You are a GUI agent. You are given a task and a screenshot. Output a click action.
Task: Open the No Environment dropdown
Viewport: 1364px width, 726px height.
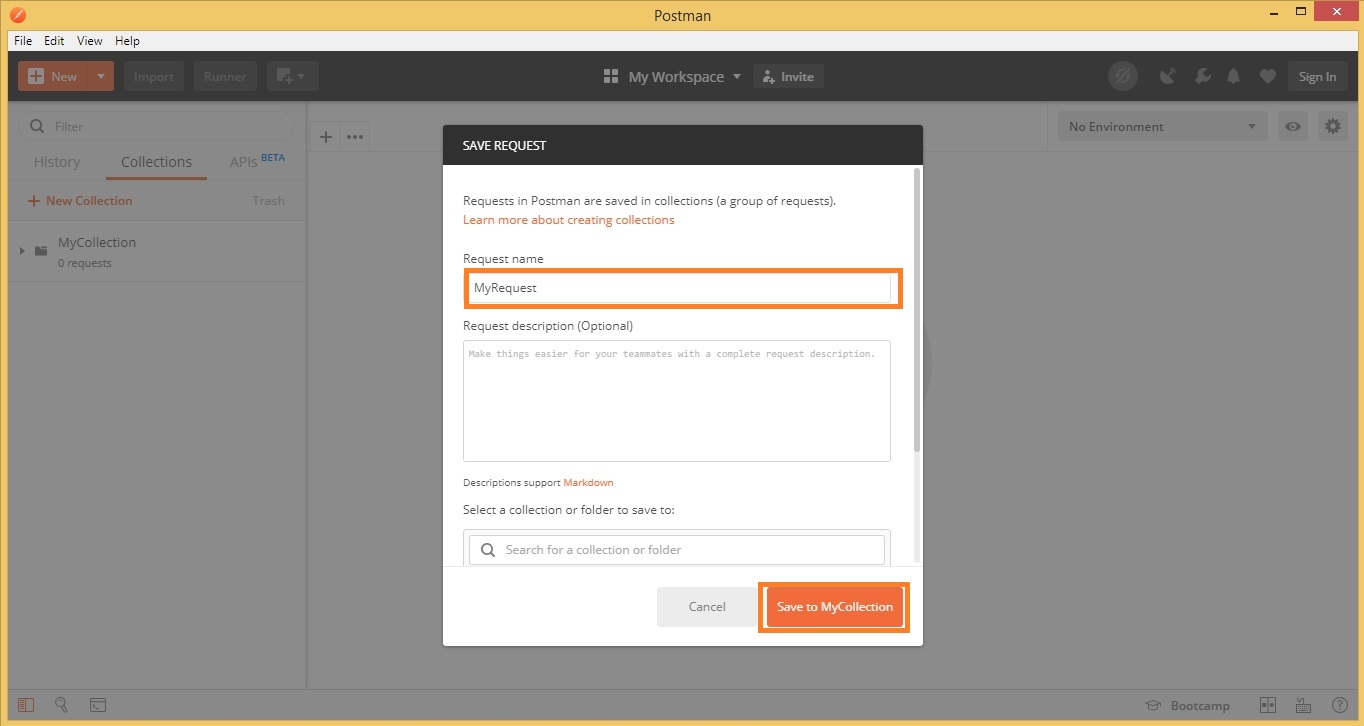coord(1162,127)
